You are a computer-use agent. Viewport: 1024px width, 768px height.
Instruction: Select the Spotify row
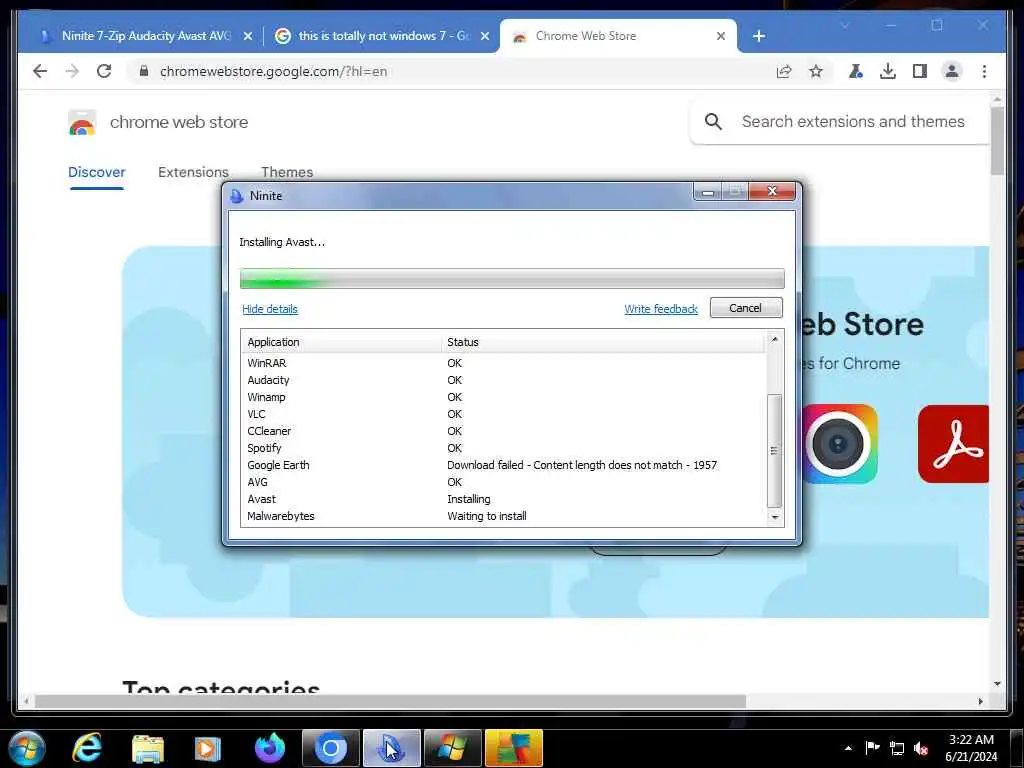coord(503,448)
